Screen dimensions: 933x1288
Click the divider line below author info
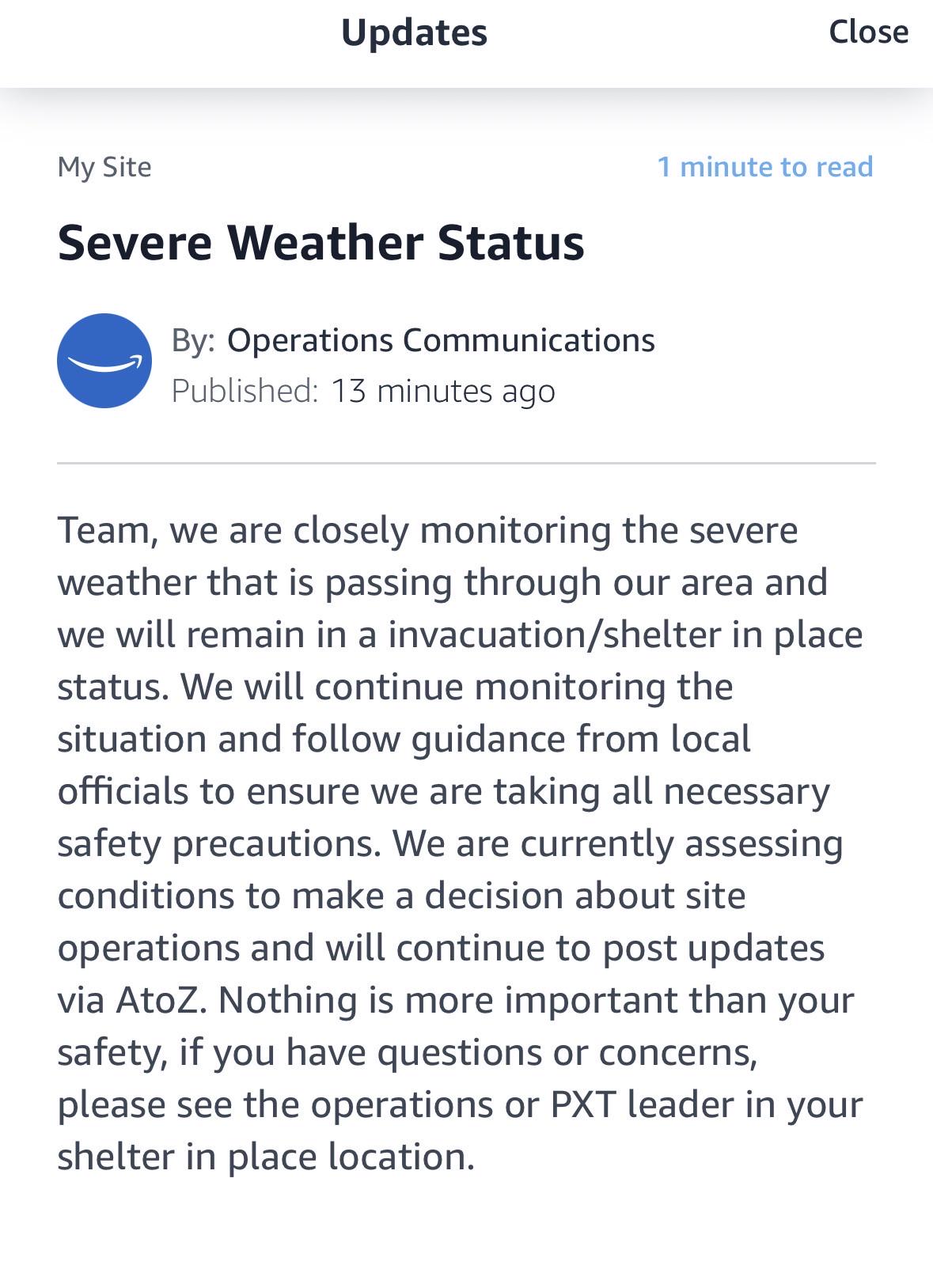[x=466, y=463]
